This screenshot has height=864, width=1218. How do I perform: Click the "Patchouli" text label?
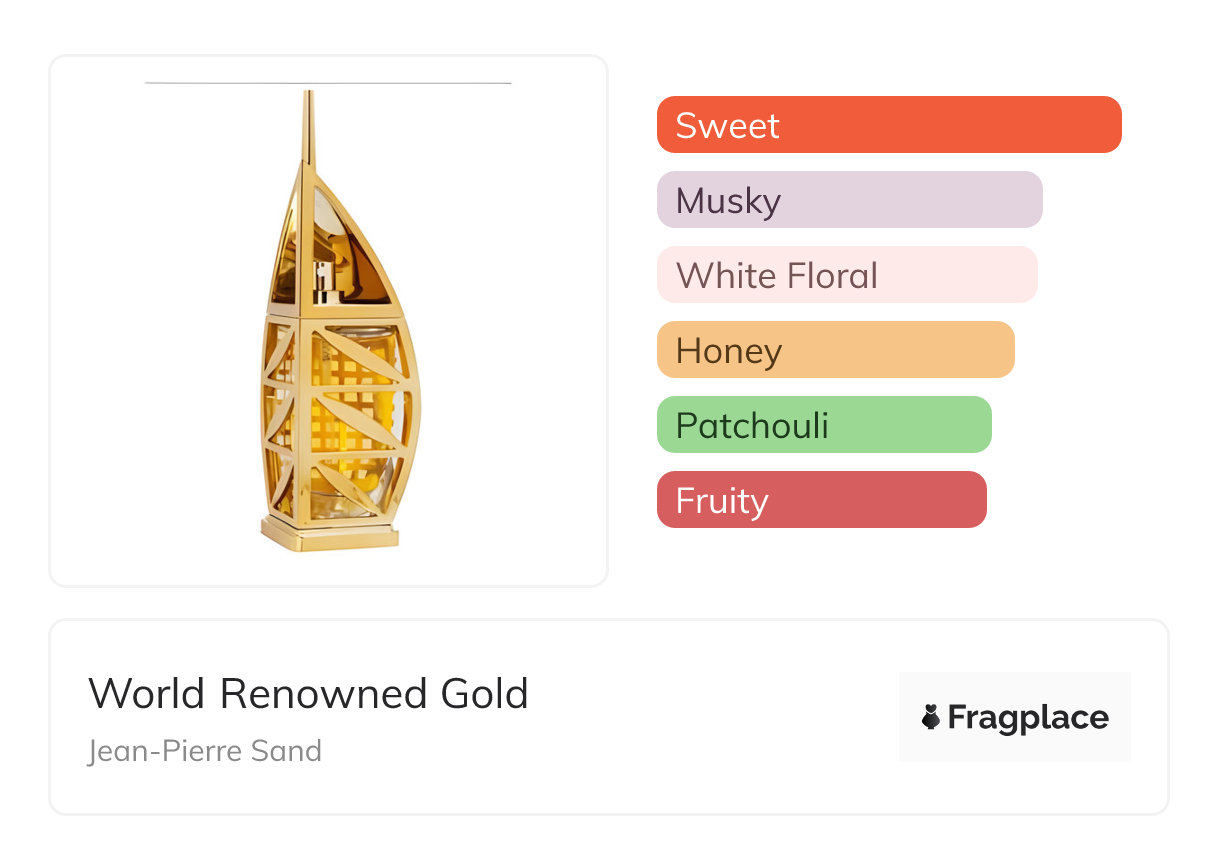coord(752,425)
